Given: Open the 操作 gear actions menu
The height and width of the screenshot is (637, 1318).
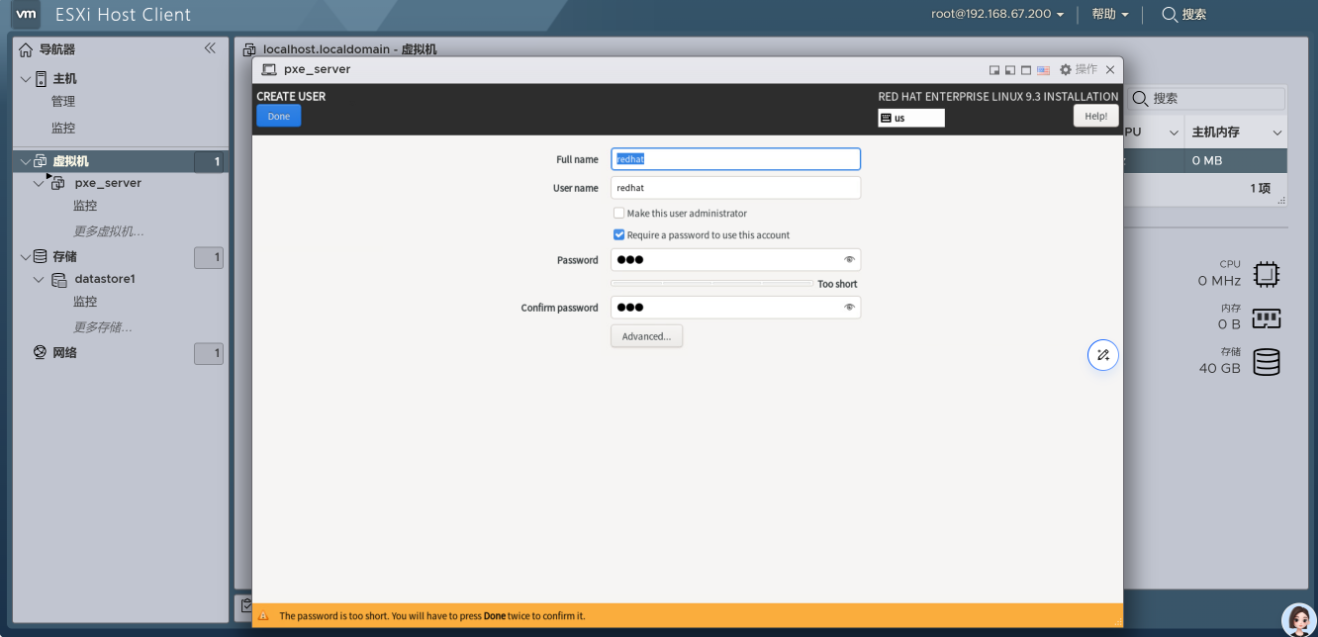Looking at the screenshot, I should coord(1078,70).
